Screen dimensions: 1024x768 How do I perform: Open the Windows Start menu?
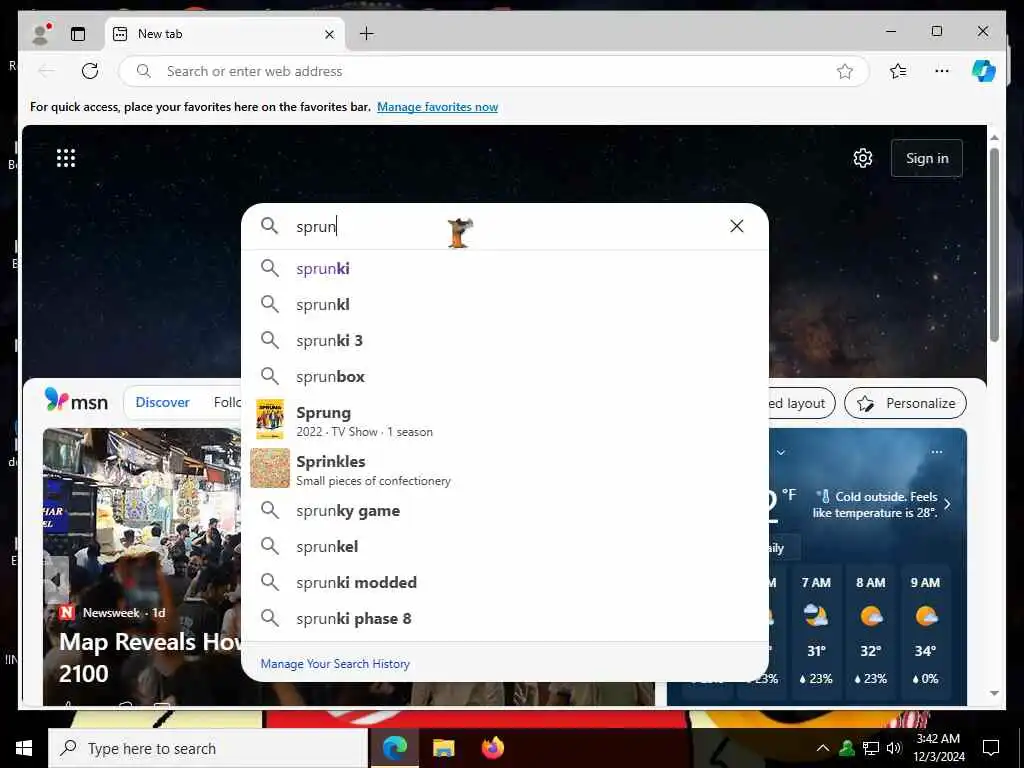pyautogui.click(x=24, y=748)
